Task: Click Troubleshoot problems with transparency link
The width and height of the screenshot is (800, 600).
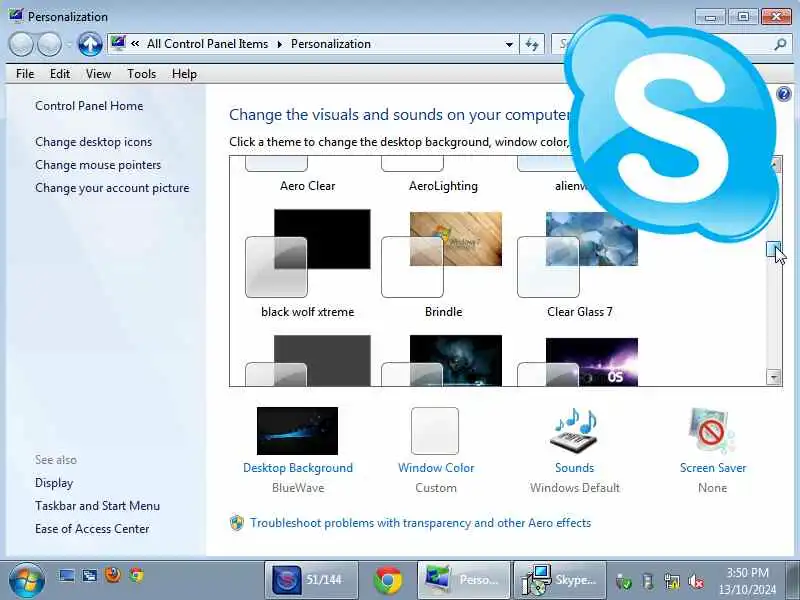Action: [x=420, y=523]
